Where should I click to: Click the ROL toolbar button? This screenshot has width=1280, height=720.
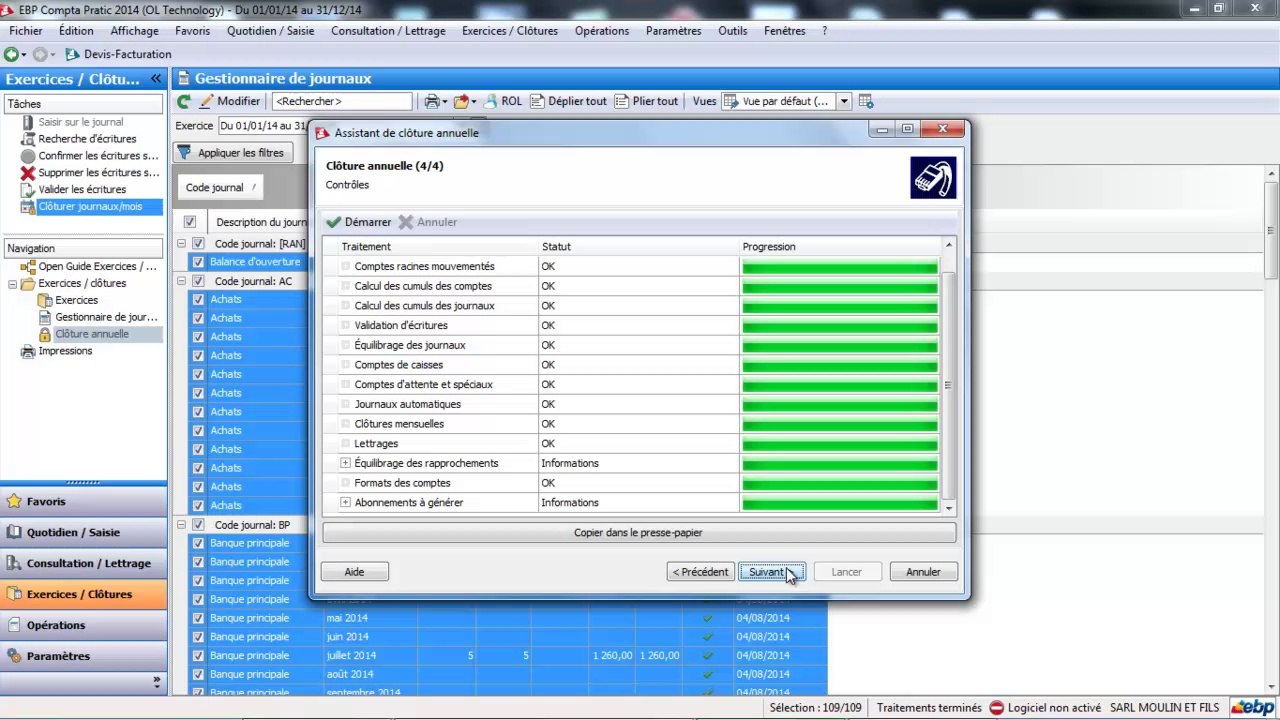pos(503,101)
